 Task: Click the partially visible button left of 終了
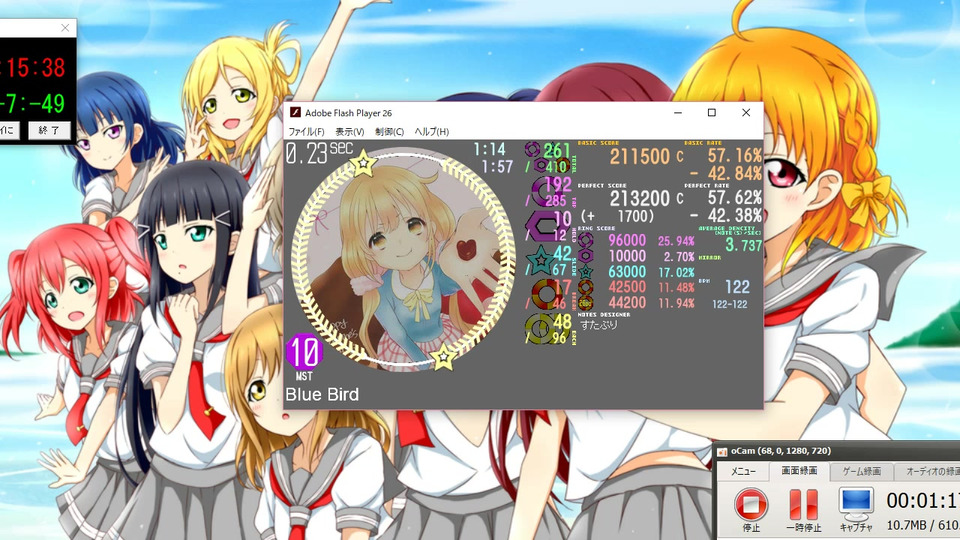9,130
